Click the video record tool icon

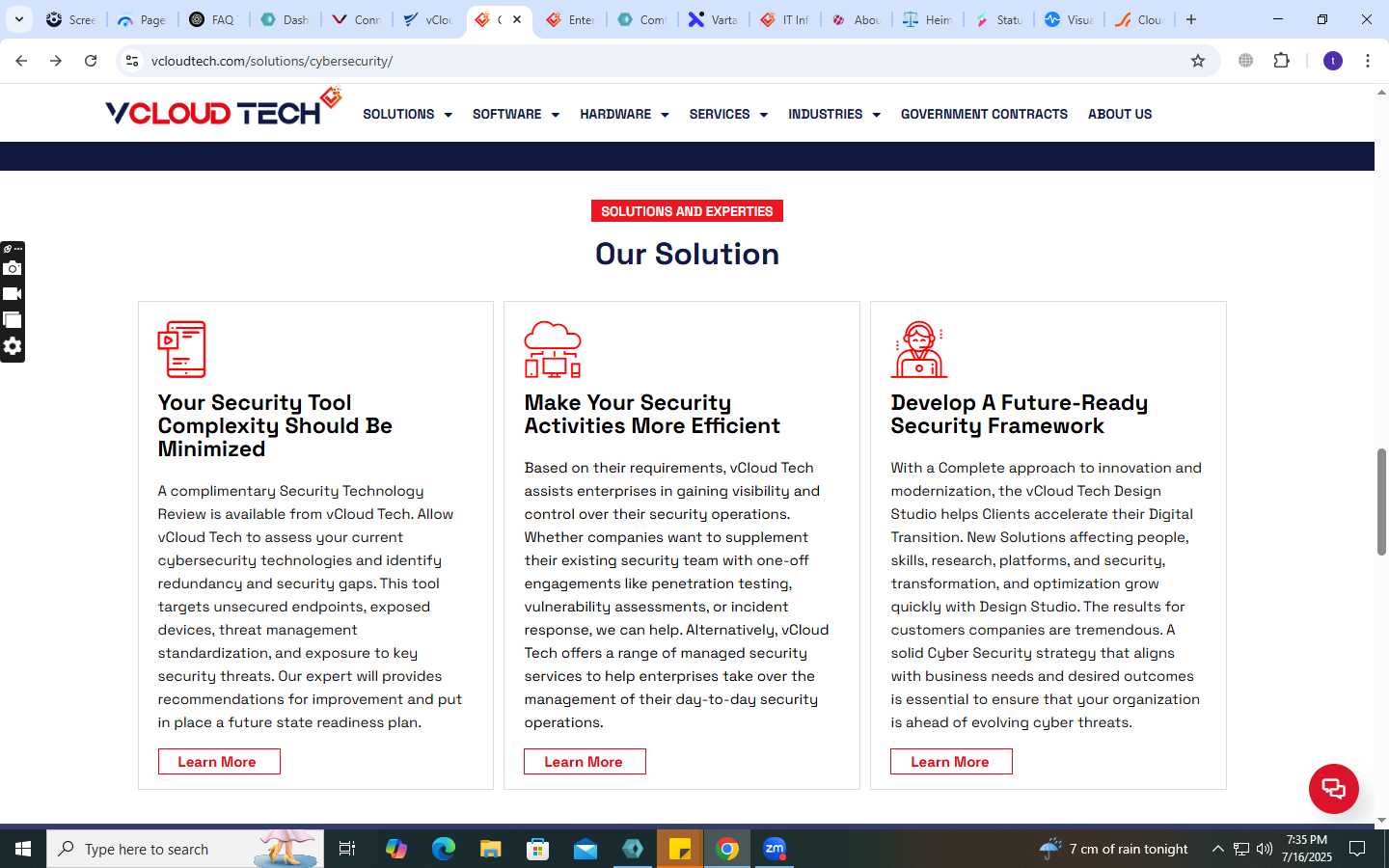point(13,294)
